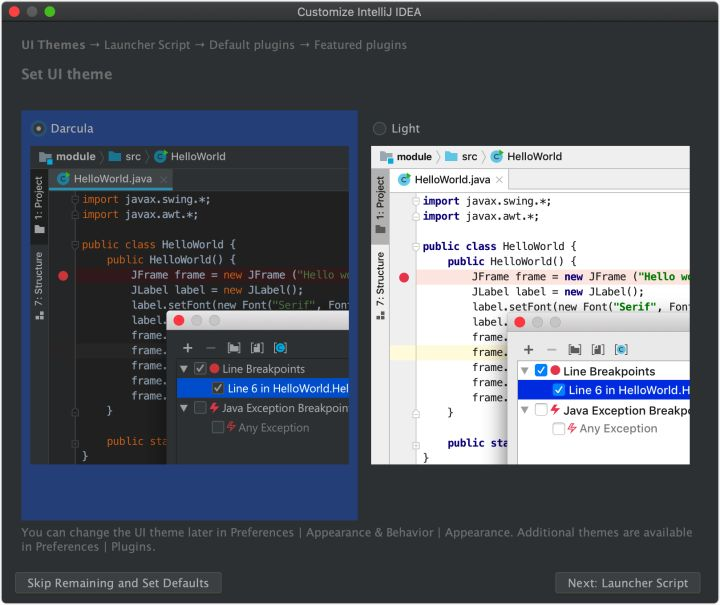Collapse Java Exception Breakpoints in Light preview

coord(525,410)
